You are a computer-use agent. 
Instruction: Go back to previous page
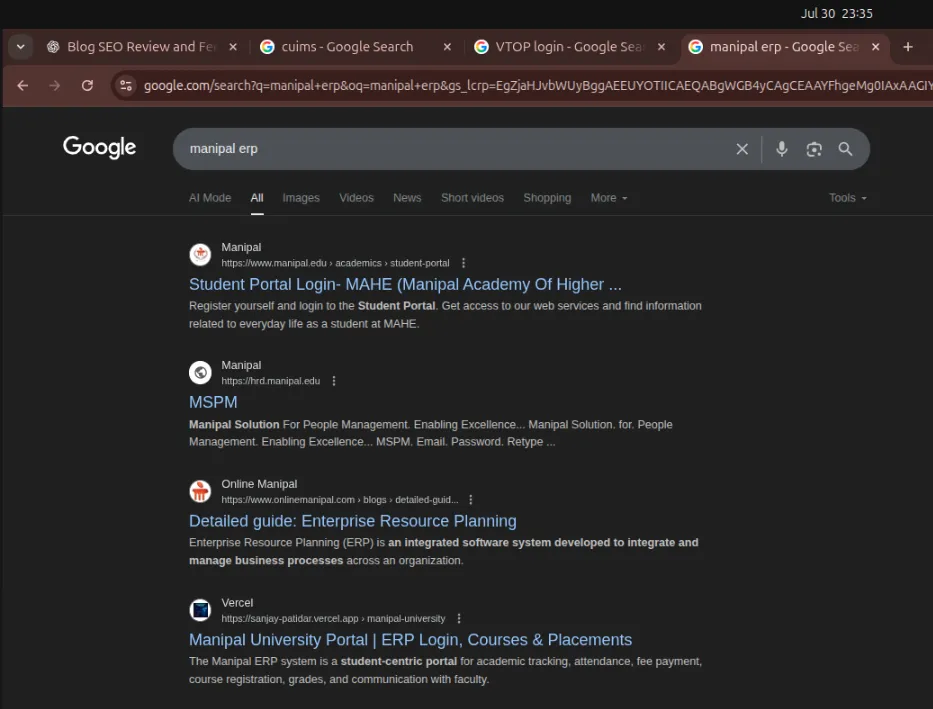tap(23, 86)
